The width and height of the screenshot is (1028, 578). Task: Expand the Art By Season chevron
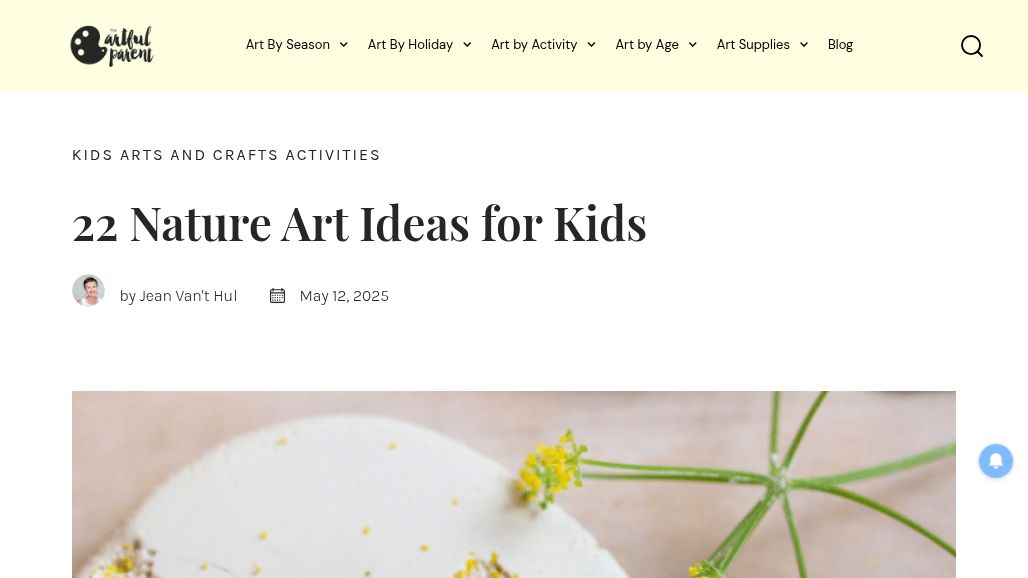(344, 45)
